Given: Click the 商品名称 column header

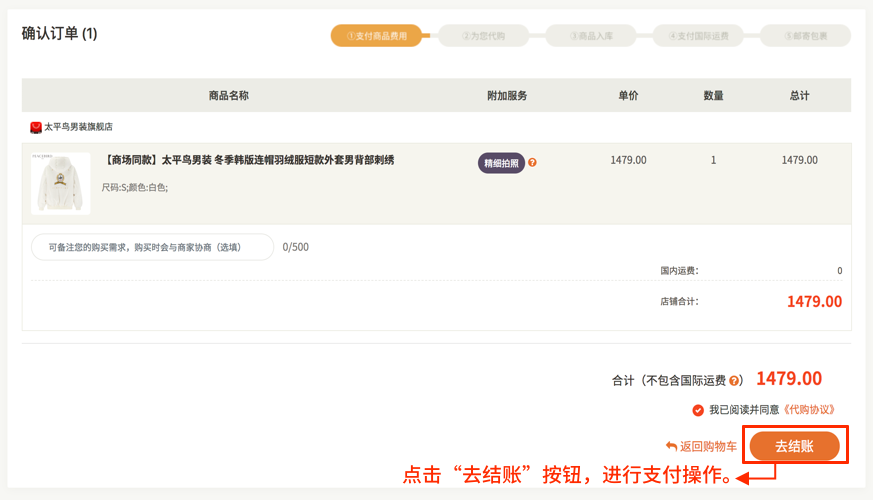Looking at the screenshot, I should (x=229, y=96).
